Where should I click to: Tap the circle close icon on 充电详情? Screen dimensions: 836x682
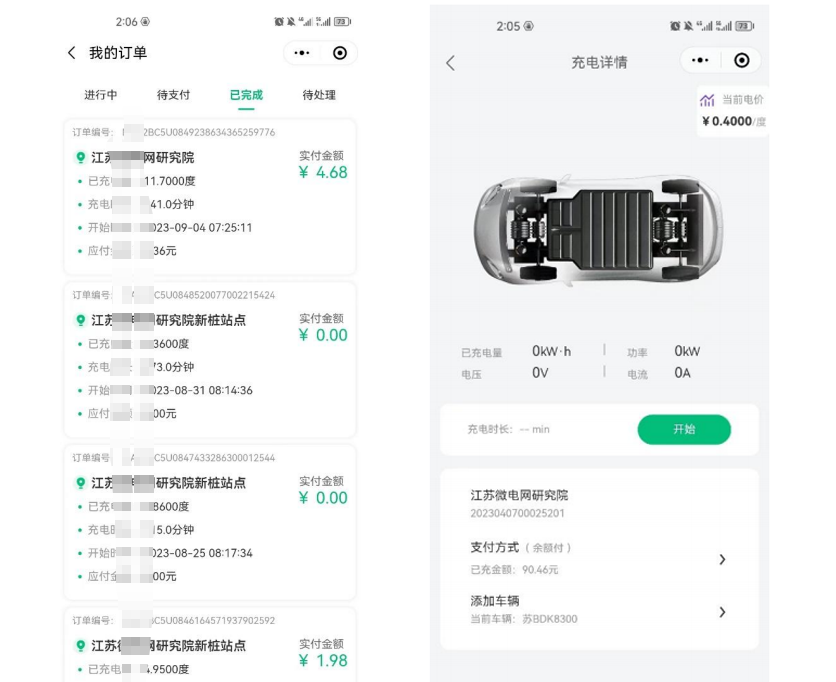[741, 60]
